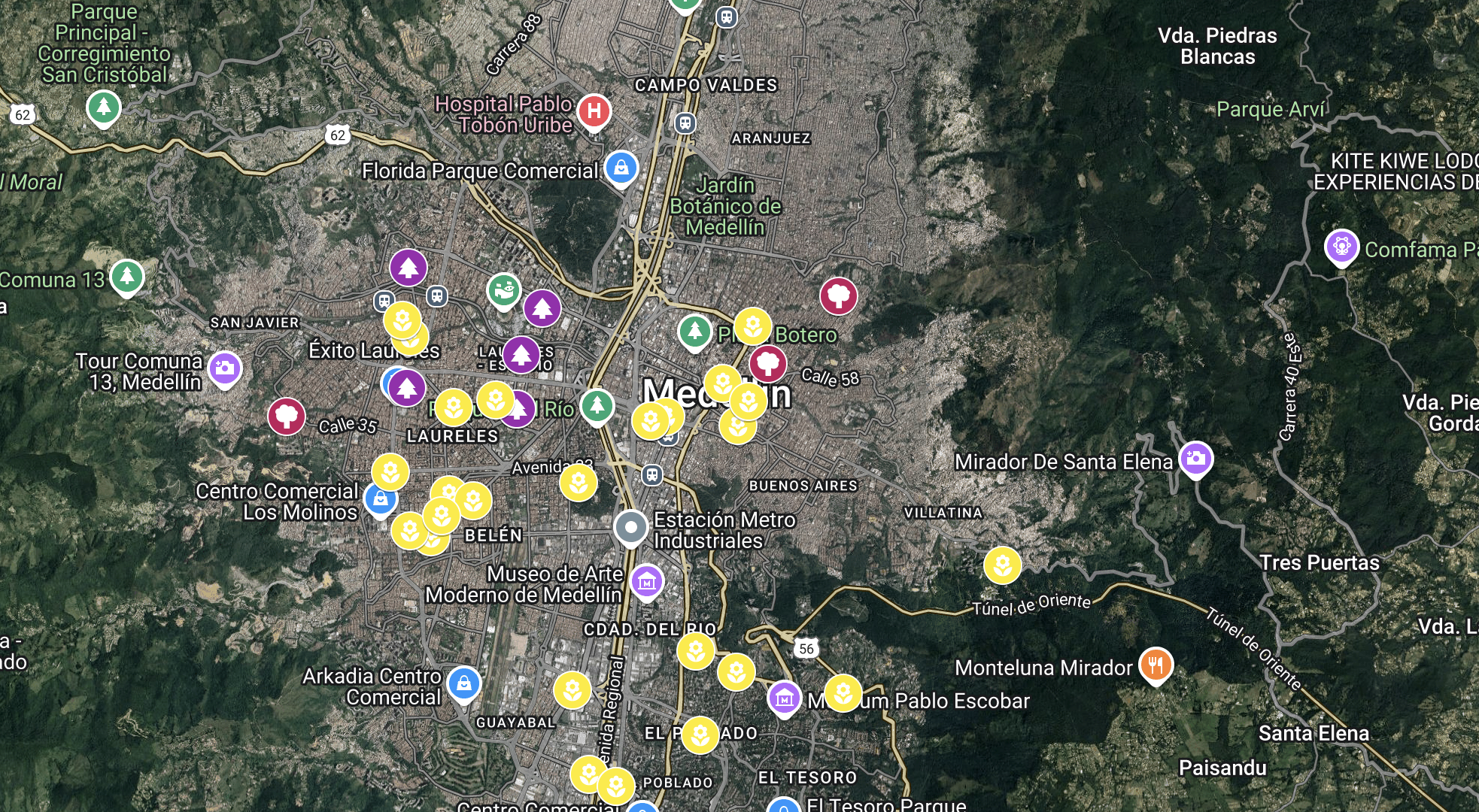This screenshot has height=812, width=1479.
Task: Click the Parque Principal San Cristóbal marker
Action: pyautogui.click(x=104, y=108)
